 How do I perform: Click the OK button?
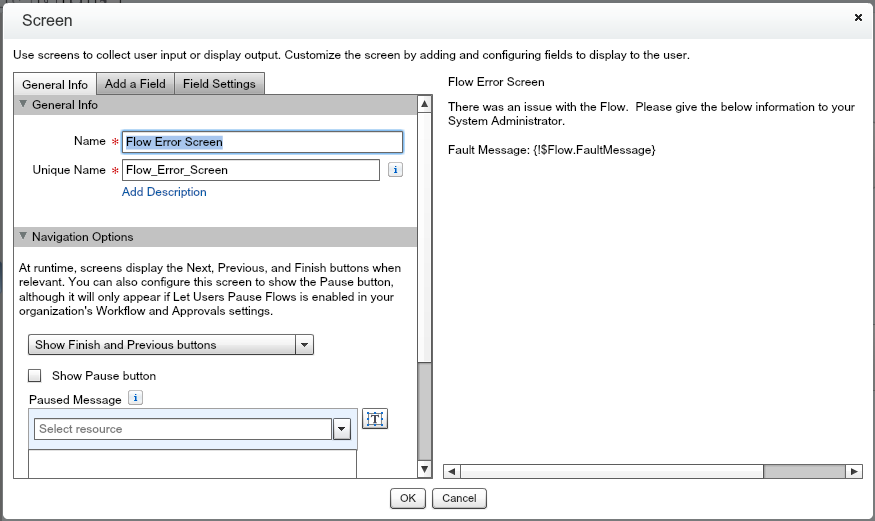click(x=407, y=498)
